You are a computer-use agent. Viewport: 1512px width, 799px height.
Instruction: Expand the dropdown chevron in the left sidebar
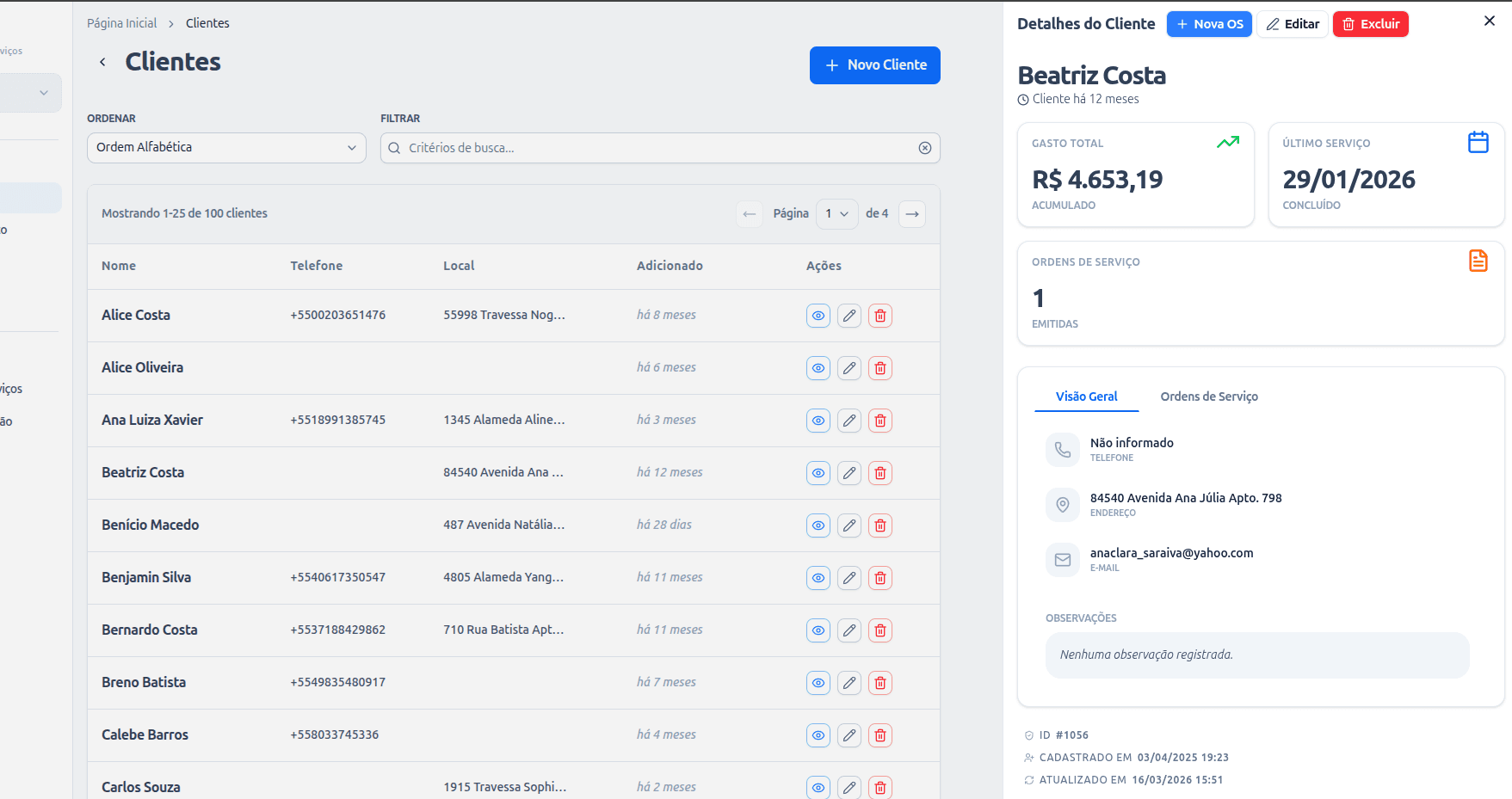coord(43,92)
